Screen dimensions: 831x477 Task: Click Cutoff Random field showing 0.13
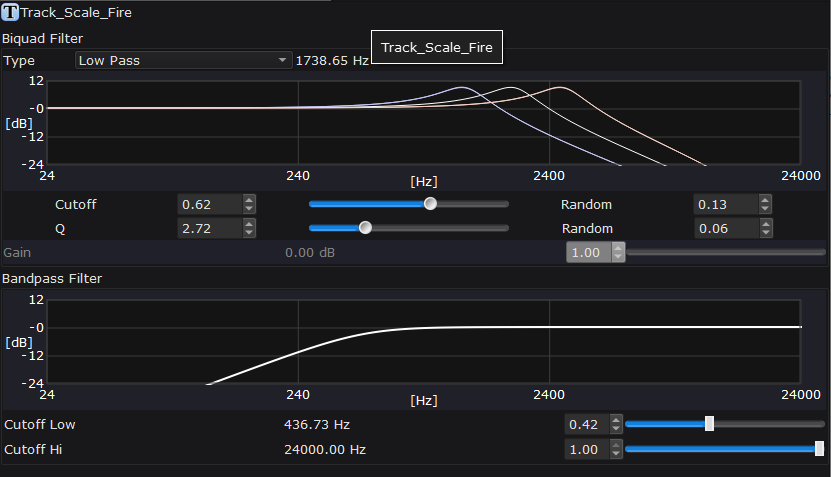(x=725, y=204)
